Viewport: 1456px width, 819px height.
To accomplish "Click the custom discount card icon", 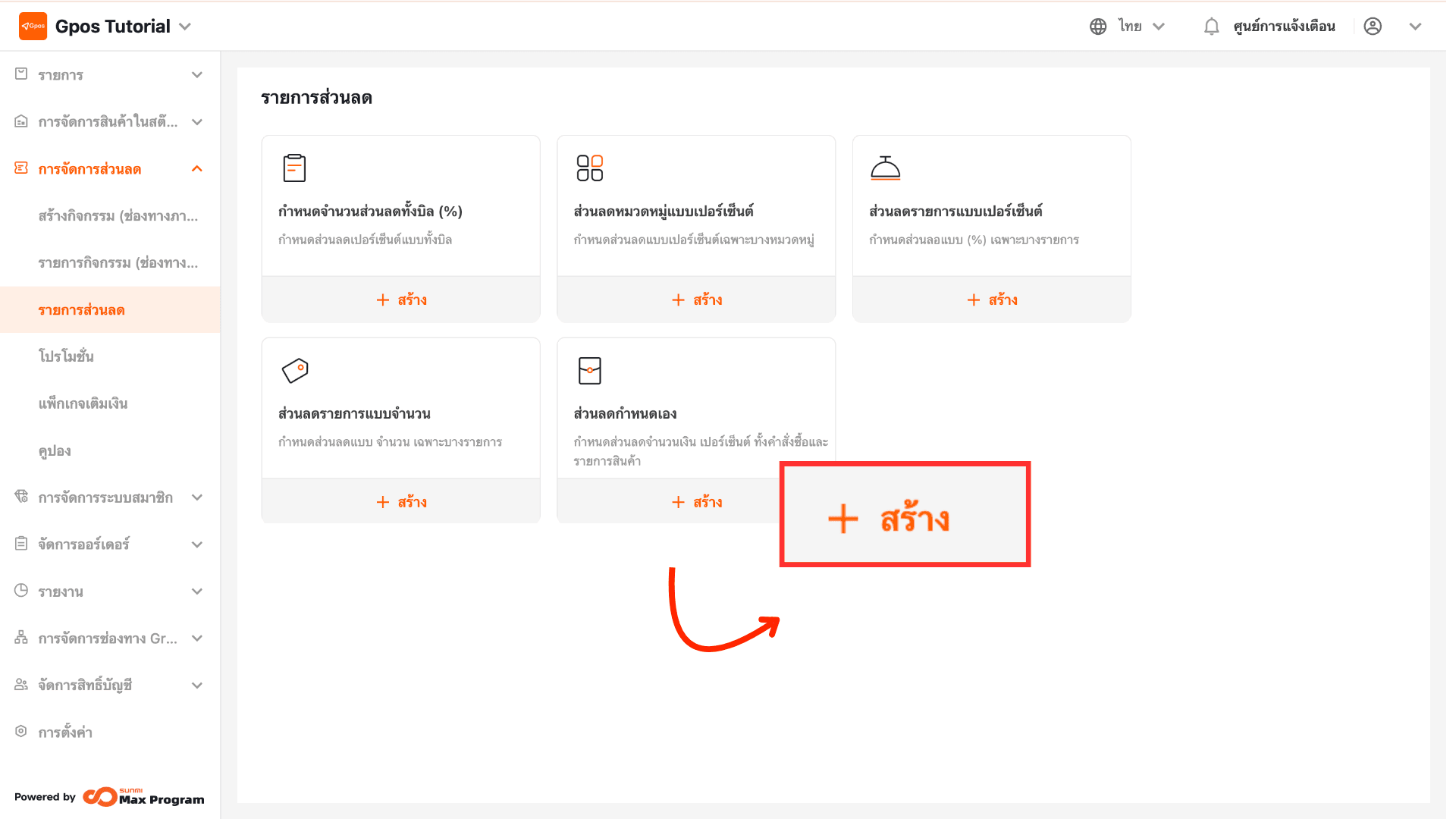I will [589, 370].
